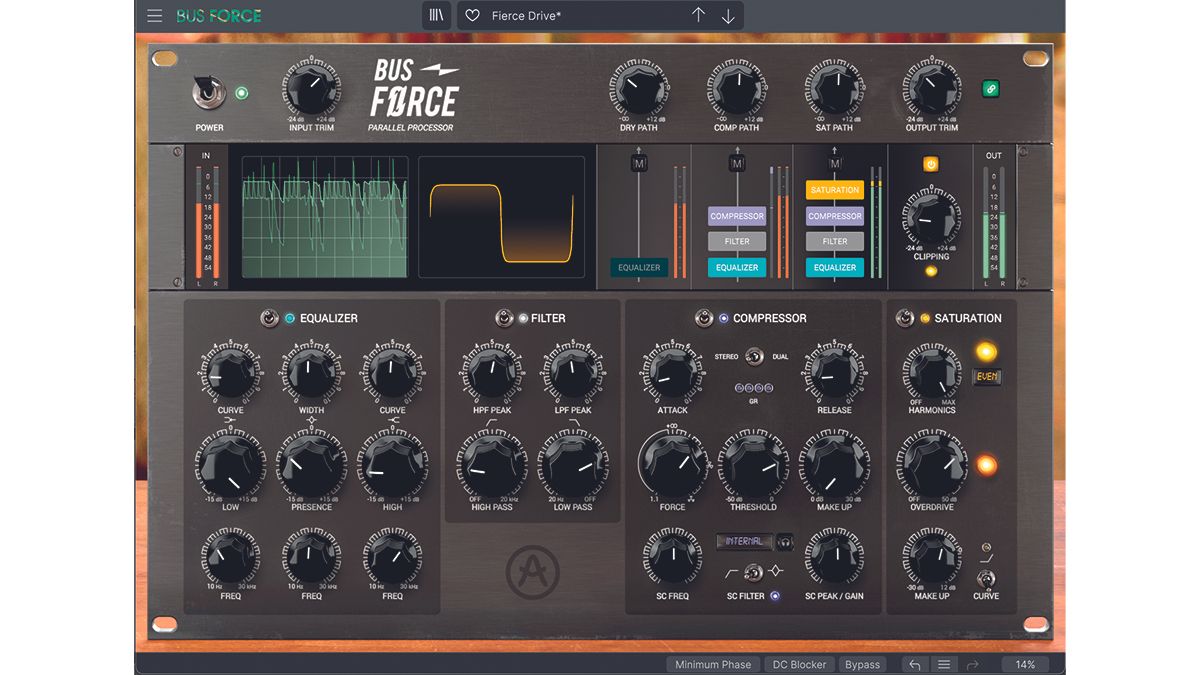This screenshot has height=675, width=1200.
Task: Click the equalizer PRESENCE knob
Action: (311, 465)
